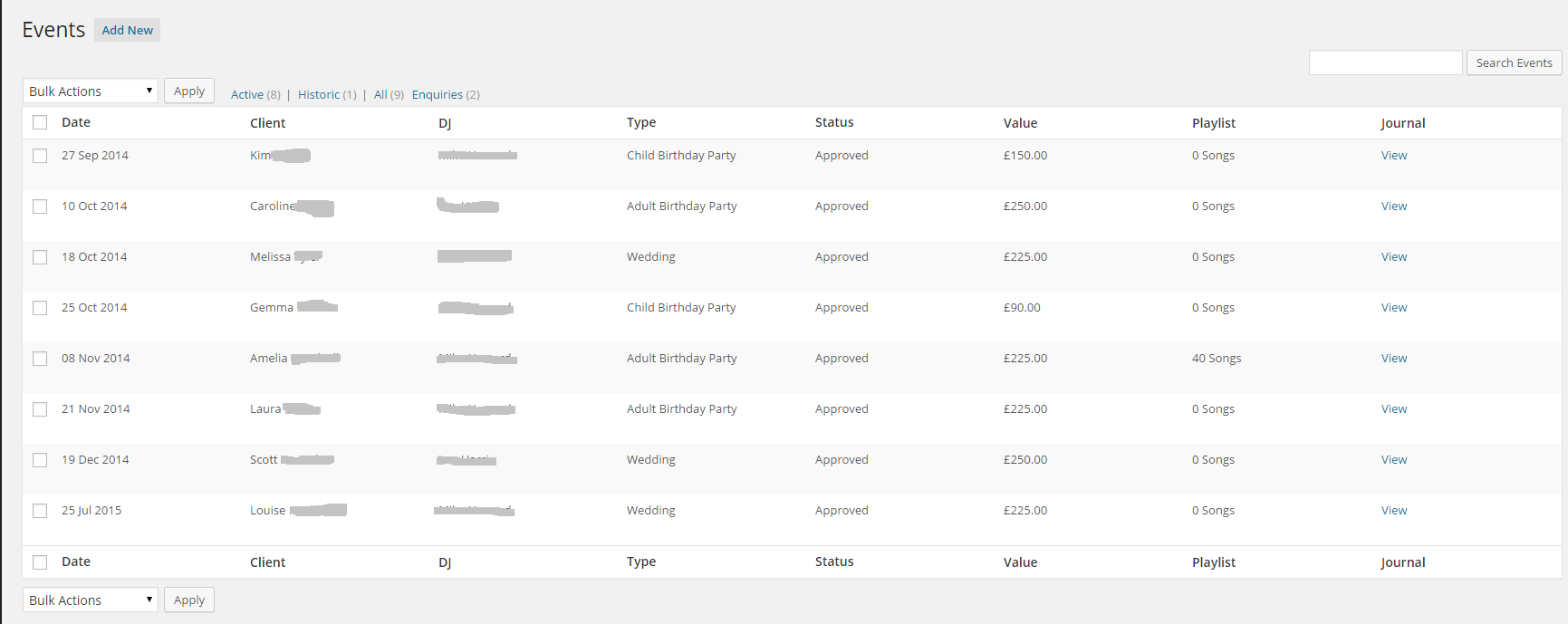This screenshot has height=624, width=1568.
Task: Open the 19 Dec 2014 event date link
Action: [x=95, y=460]
